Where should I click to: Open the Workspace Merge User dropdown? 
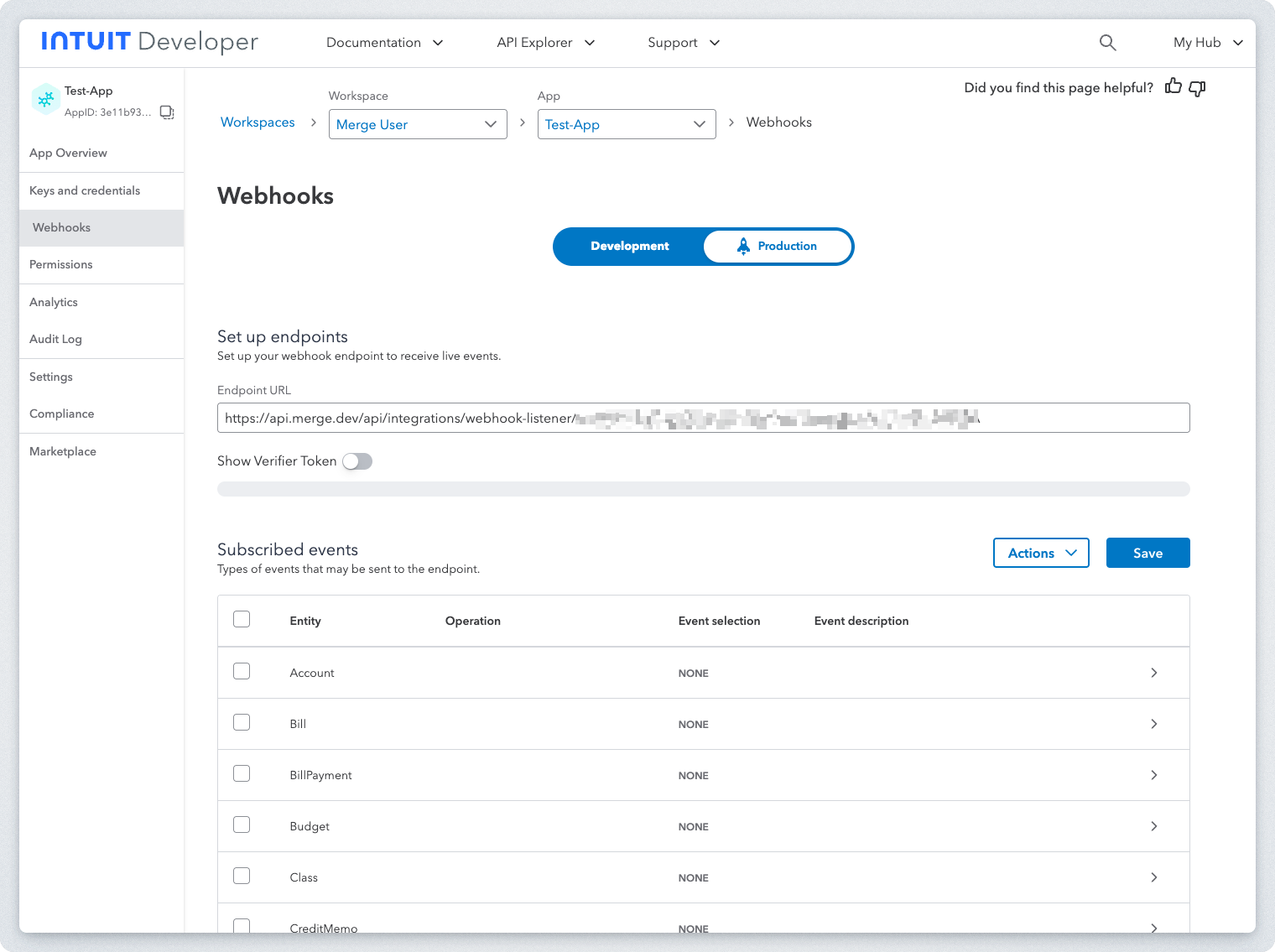pyautogui.click(x=418, y=124)
